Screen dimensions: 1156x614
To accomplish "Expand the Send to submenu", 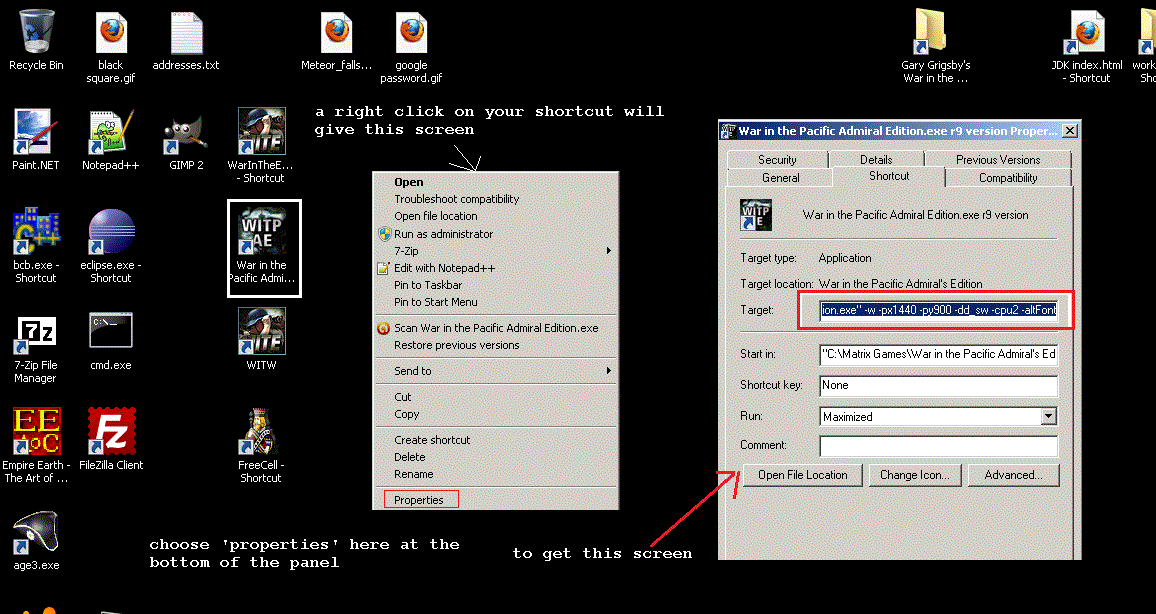I will click(495, 371).
